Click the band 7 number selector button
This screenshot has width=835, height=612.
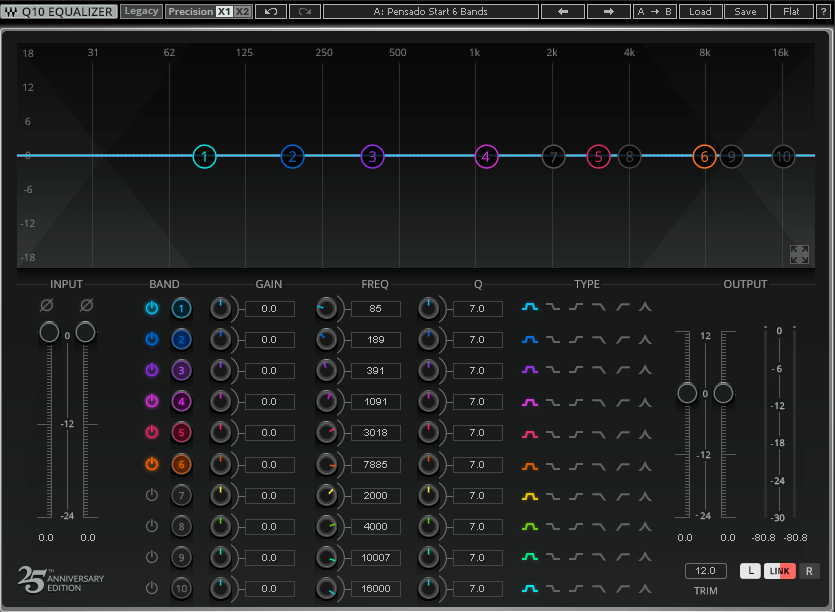click(x=181, y=496)
